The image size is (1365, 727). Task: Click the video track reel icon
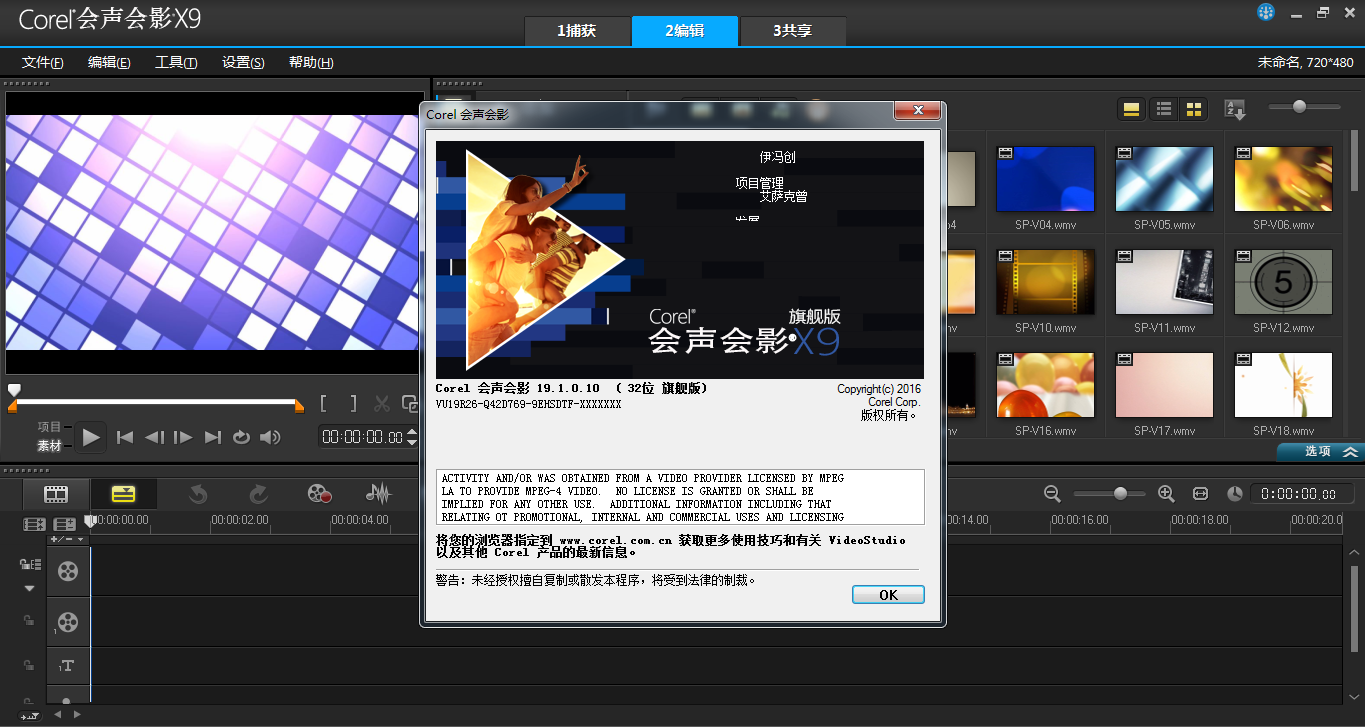67,571
